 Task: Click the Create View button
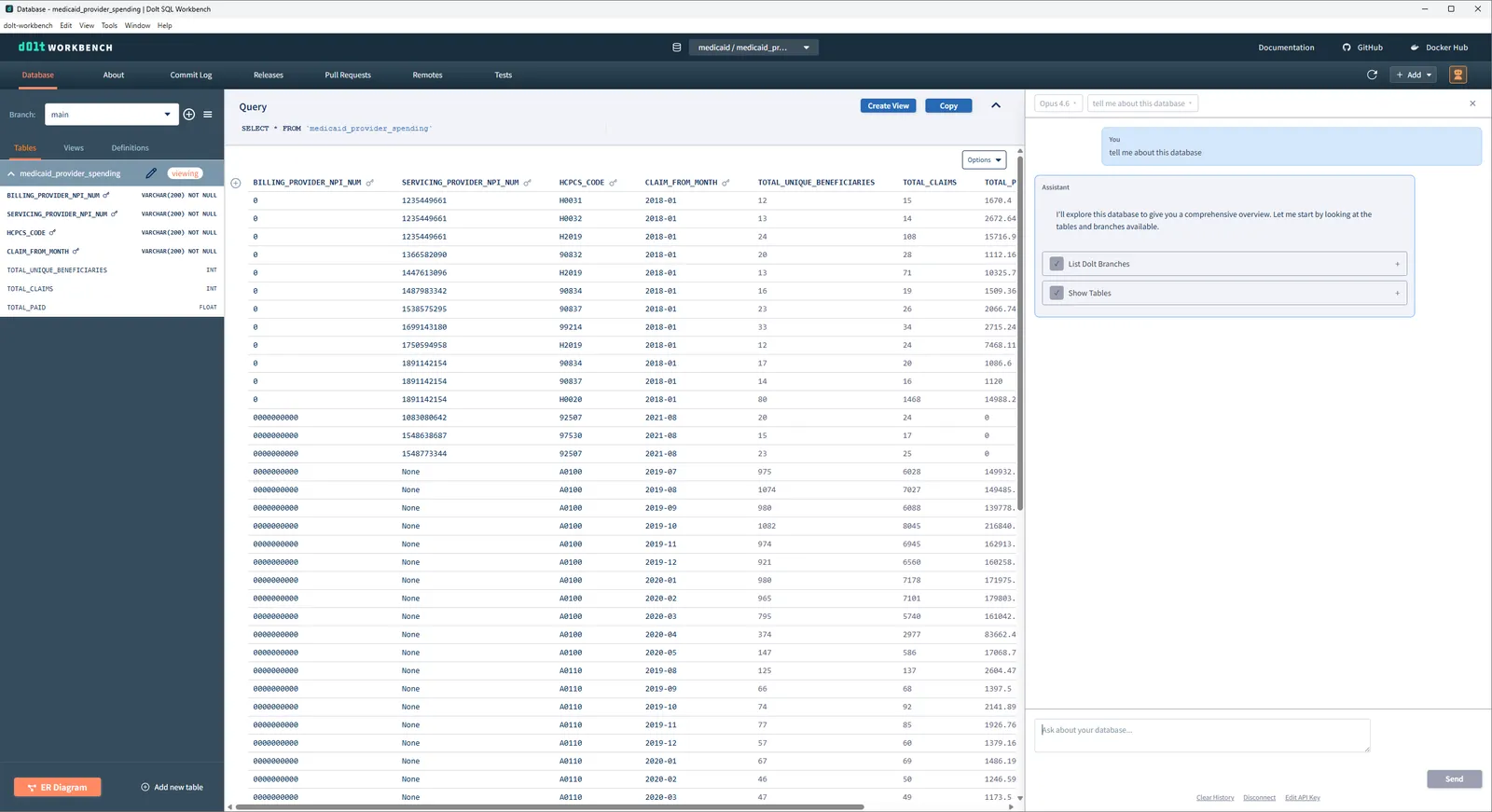888,106
